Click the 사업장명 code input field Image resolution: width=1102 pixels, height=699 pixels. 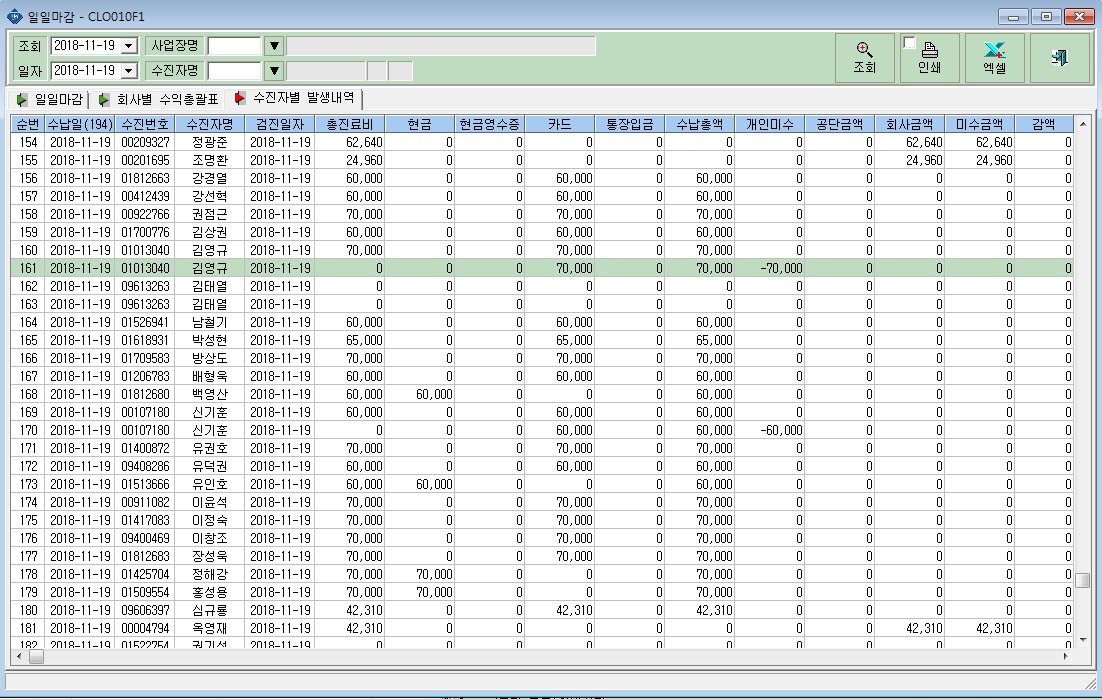pyautogui.click(x=235, y=46)
